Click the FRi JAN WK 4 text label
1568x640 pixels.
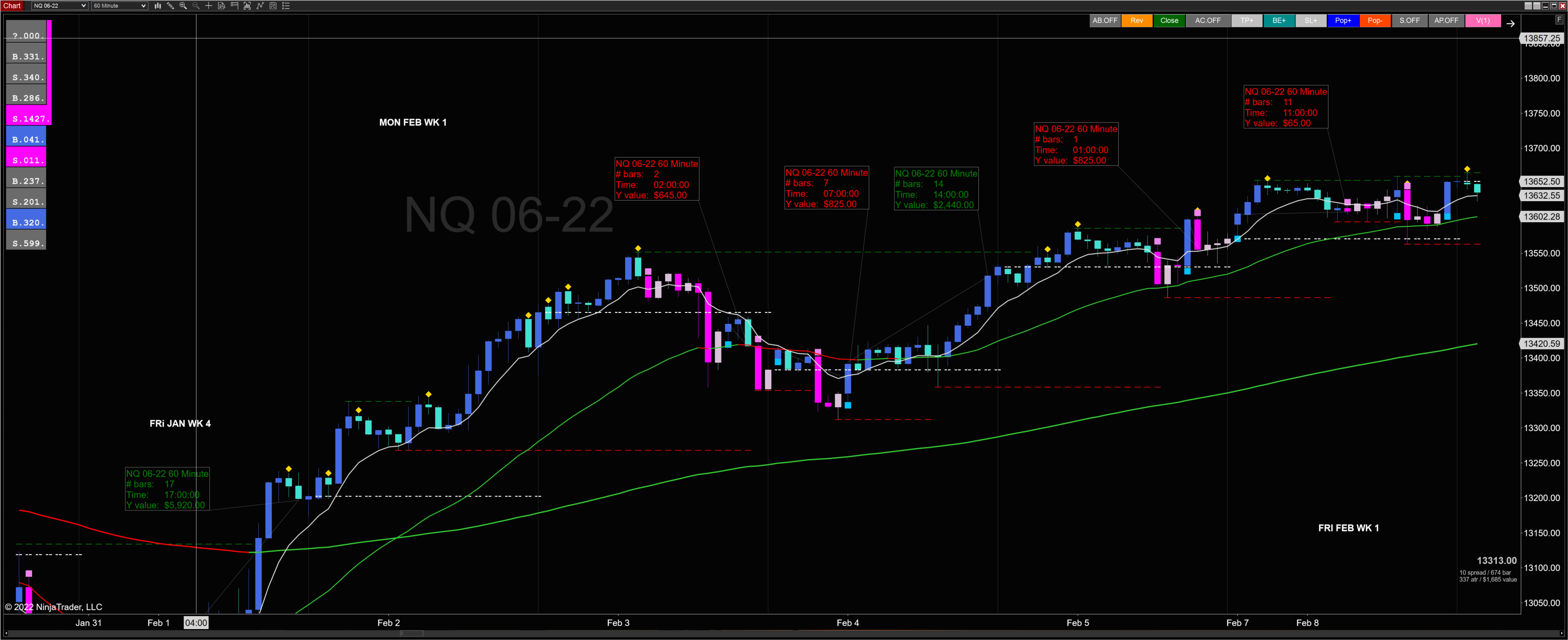[180, 423]
